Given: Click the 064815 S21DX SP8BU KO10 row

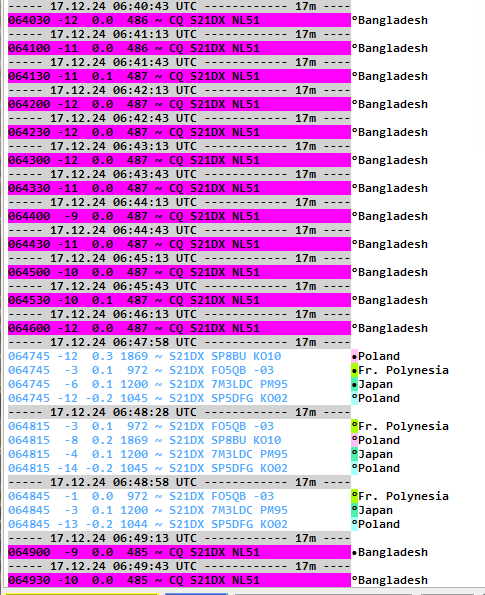Looking at the screenshot, I should click(179, 440).
